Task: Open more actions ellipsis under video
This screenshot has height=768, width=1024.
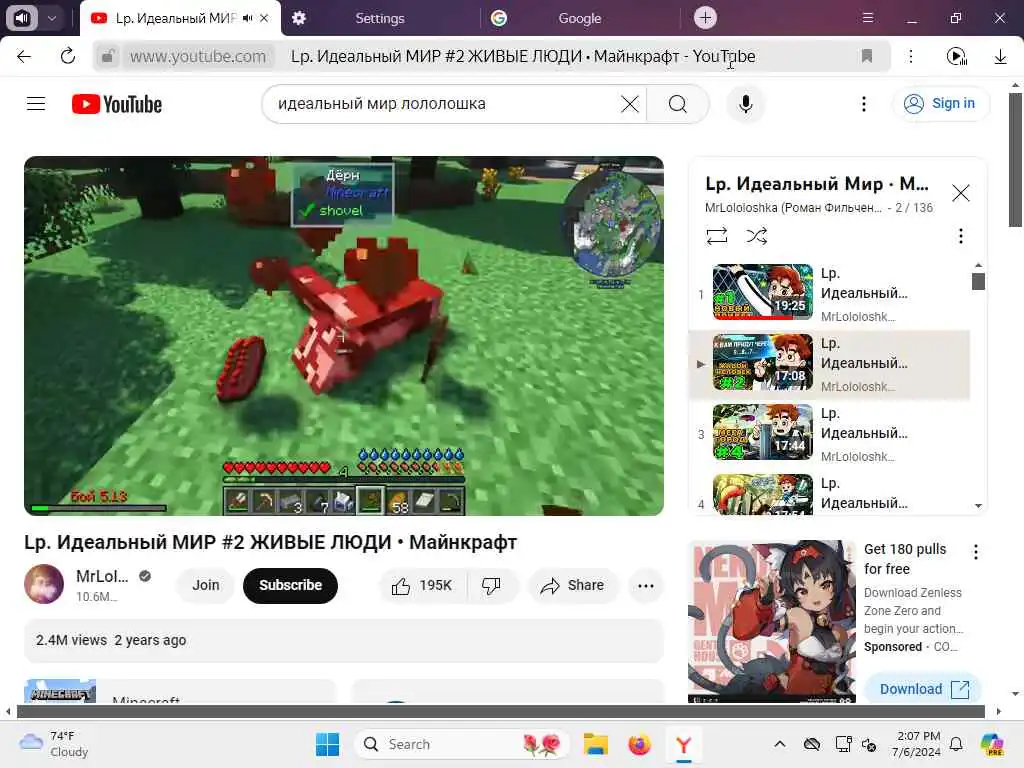Action: pos(645,586)
